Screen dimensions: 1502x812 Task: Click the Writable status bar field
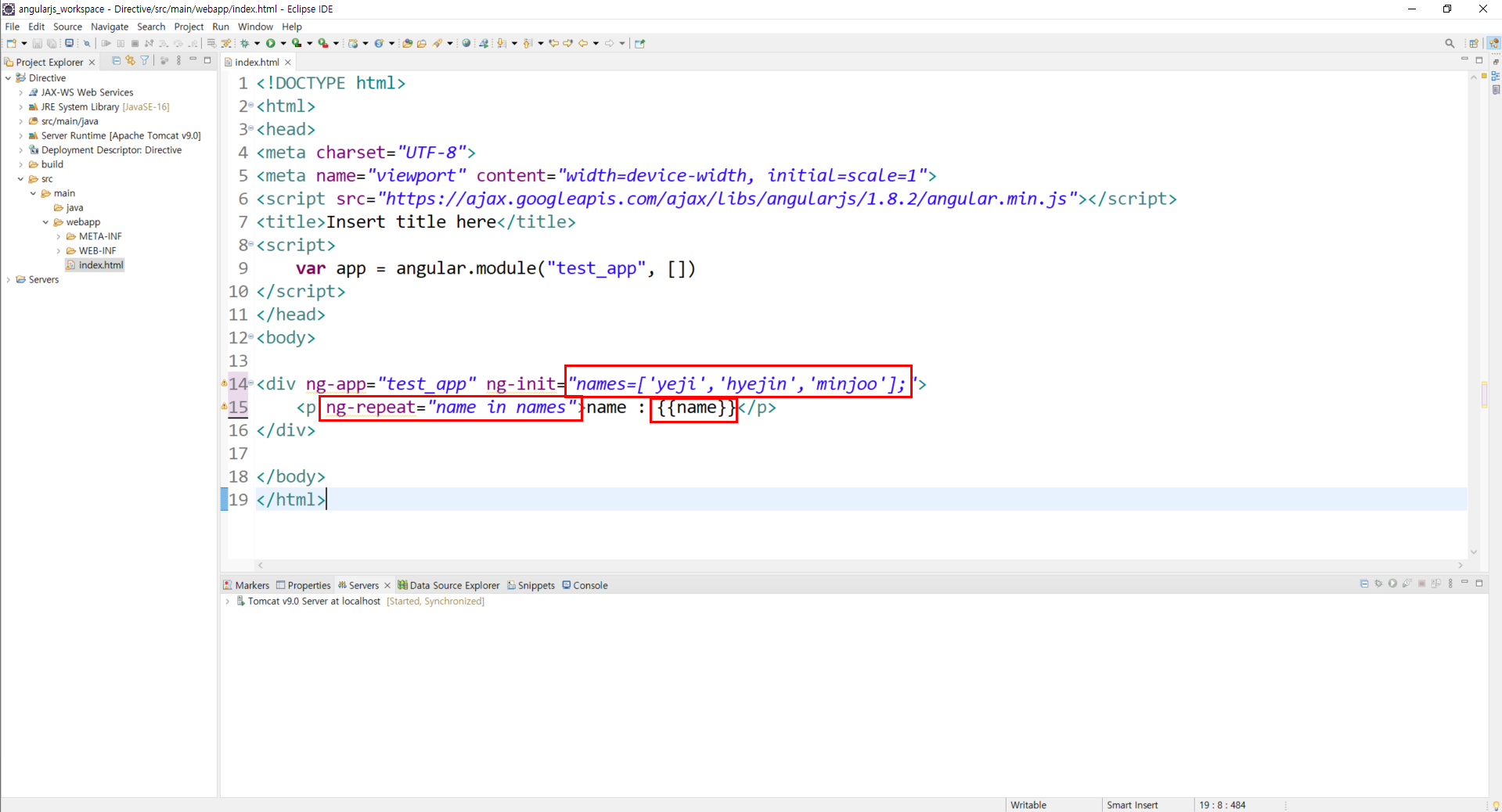tap(1028, 805)
